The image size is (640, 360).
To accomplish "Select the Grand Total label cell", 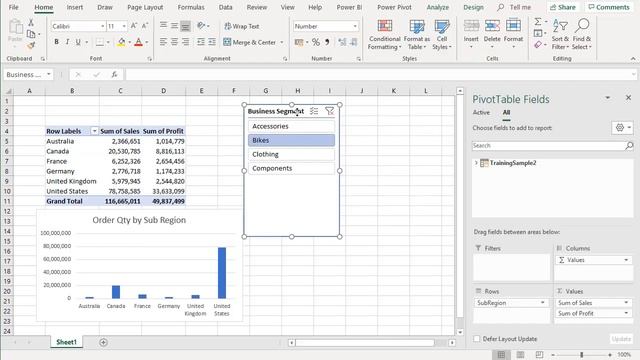I will pos(72,201).
